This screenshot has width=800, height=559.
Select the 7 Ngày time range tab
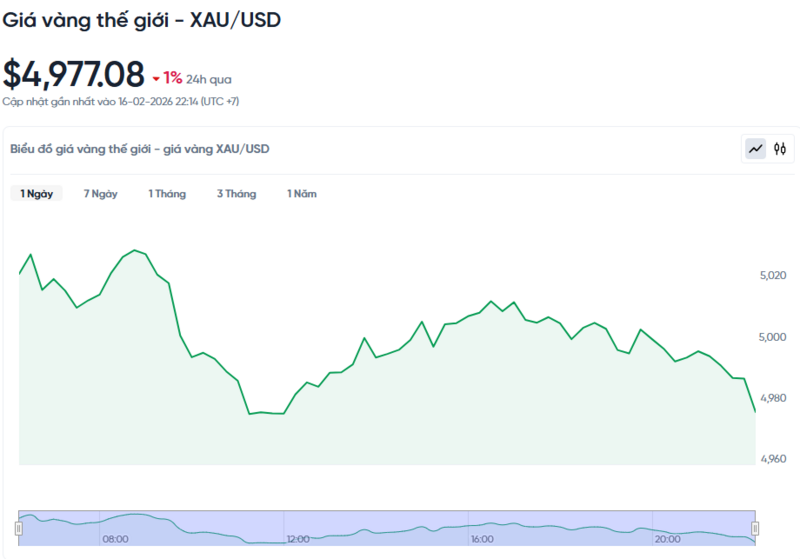(100, 194)
